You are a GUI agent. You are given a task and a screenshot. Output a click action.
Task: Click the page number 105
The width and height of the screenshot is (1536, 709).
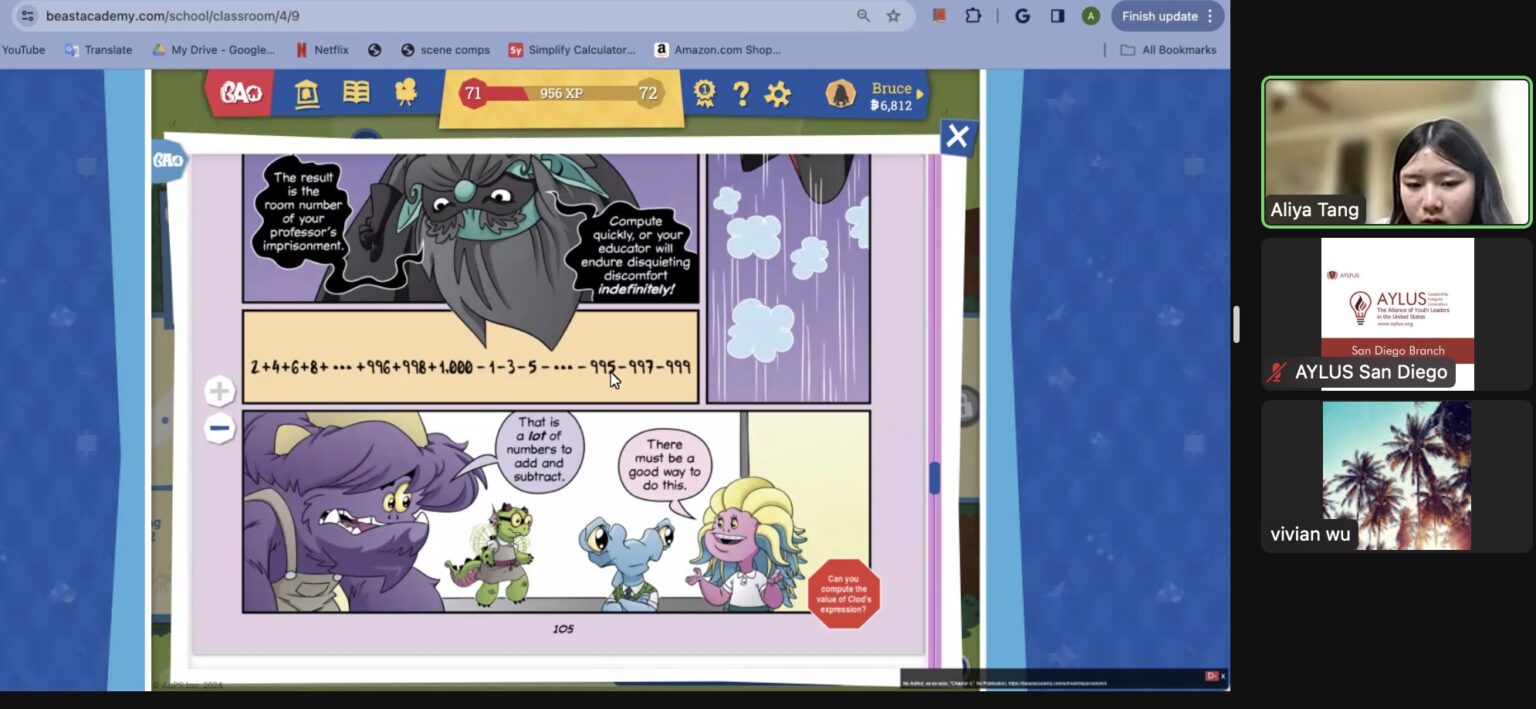point(563,629)
